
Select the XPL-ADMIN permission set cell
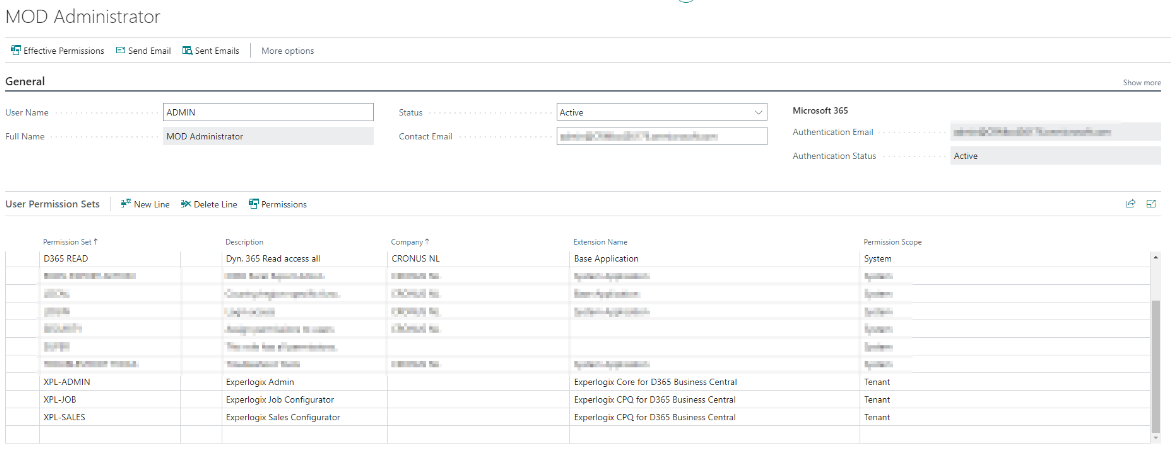pos(111,382)
